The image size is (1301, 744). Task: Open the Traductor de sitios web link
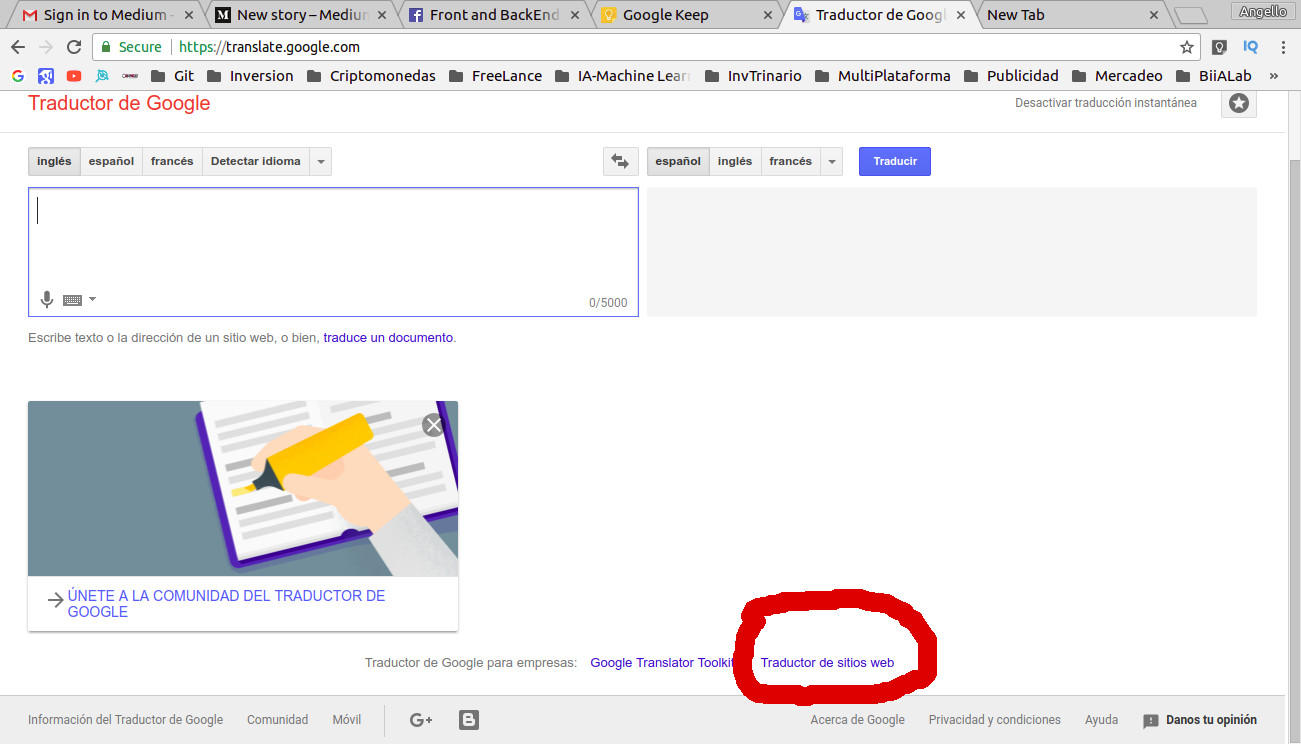pyautogui.click(x=827, y=663)
